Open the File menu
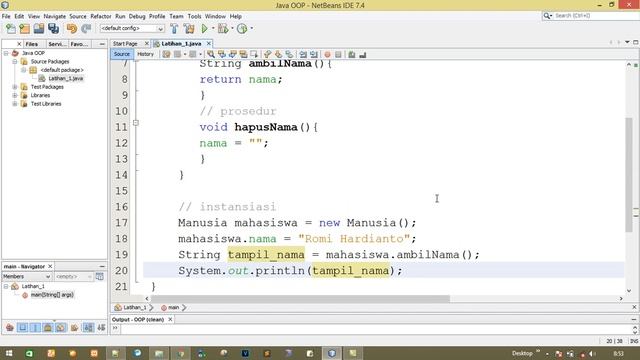640x360 pixels. [x=6, y=16]
